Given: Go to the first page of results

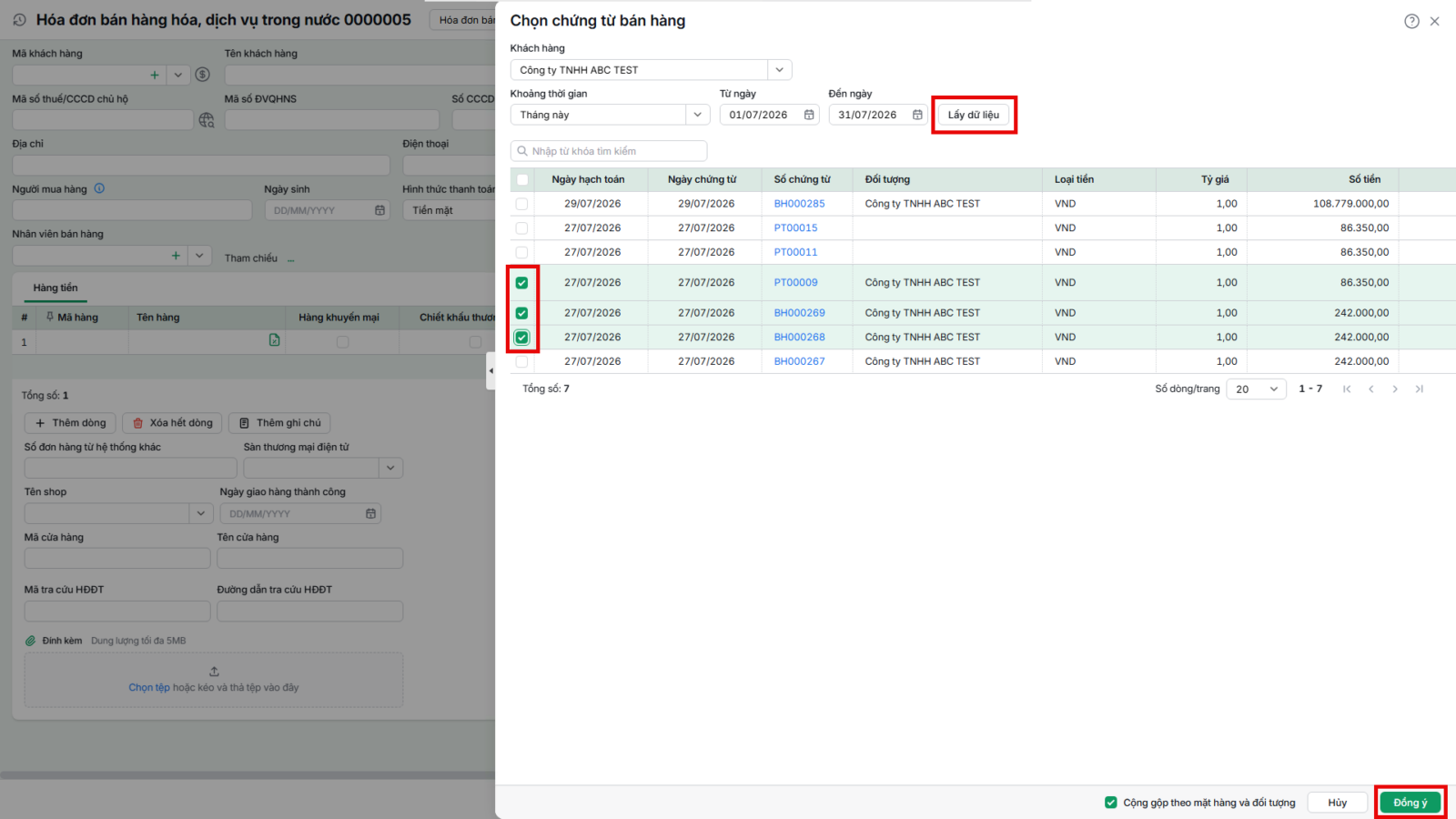Looking at the screenshot, I should coord(1347,389).
